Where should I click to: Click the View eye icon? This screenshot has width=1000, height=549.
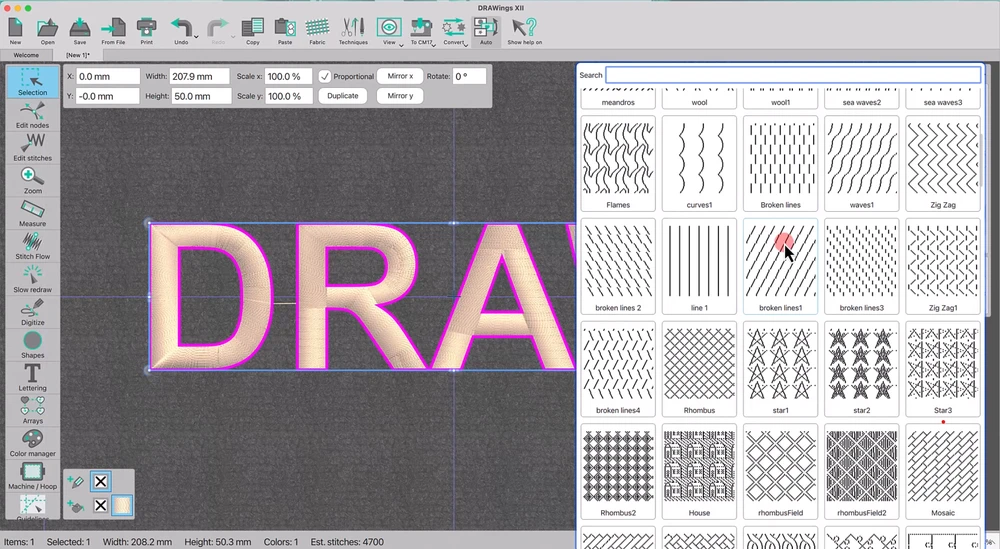(388, 29)
